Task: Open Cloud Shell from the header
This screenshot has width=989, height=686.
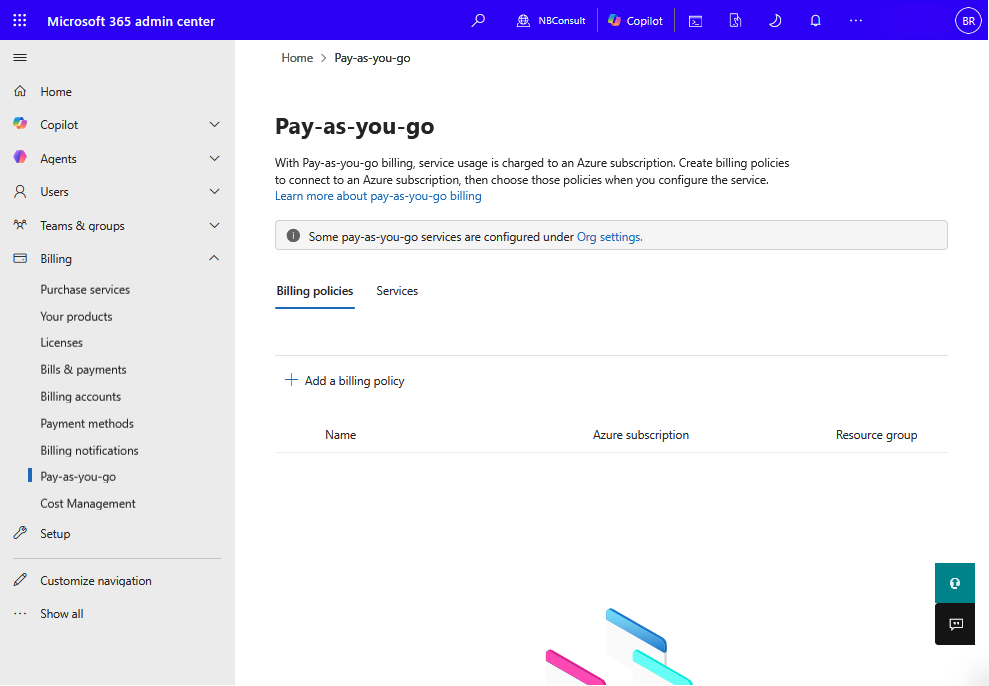Action: point(695,20)
